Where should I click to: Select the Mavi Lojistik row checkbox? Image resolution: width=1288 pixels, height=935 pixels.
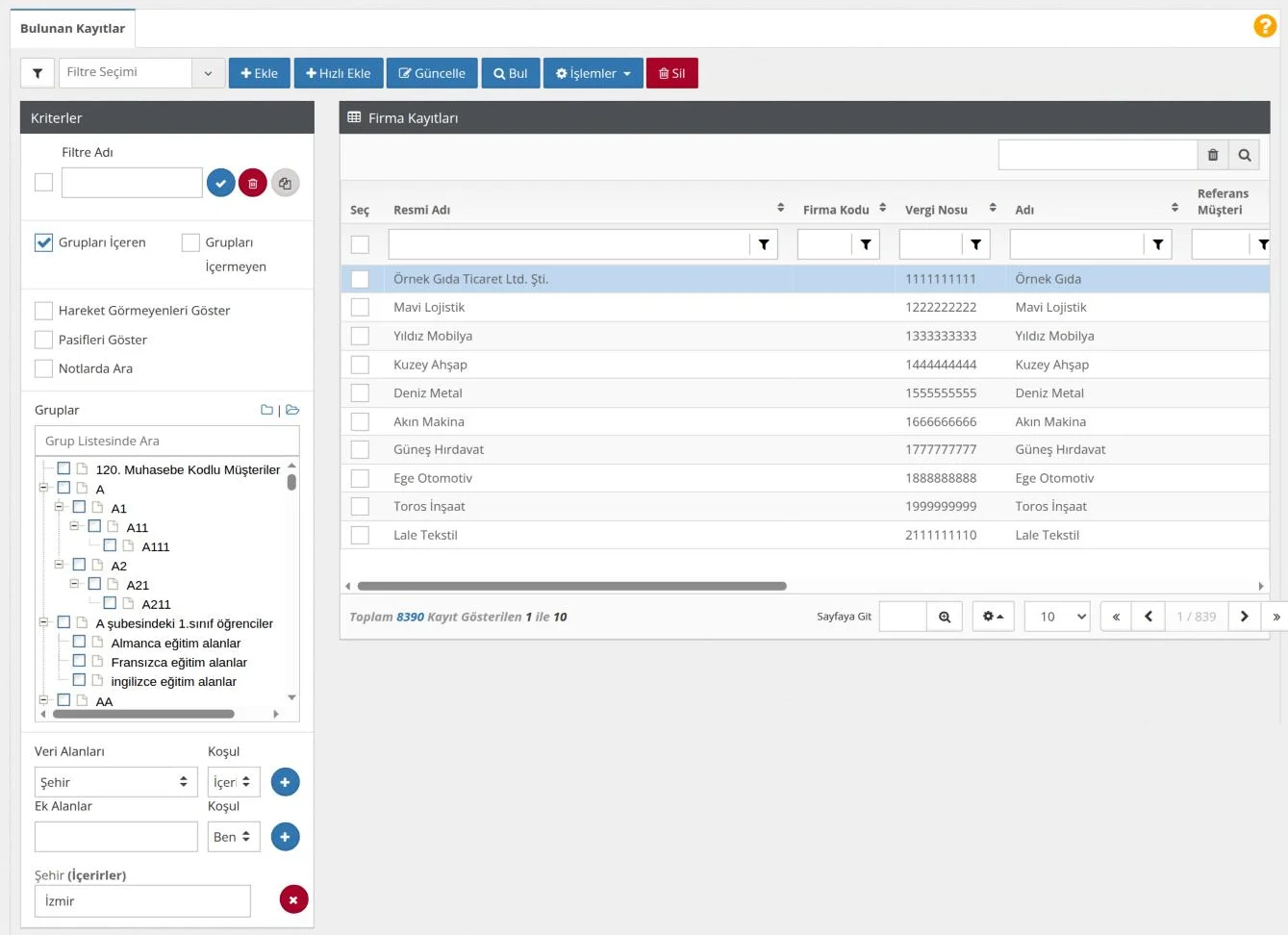click(x=360, y=307)
